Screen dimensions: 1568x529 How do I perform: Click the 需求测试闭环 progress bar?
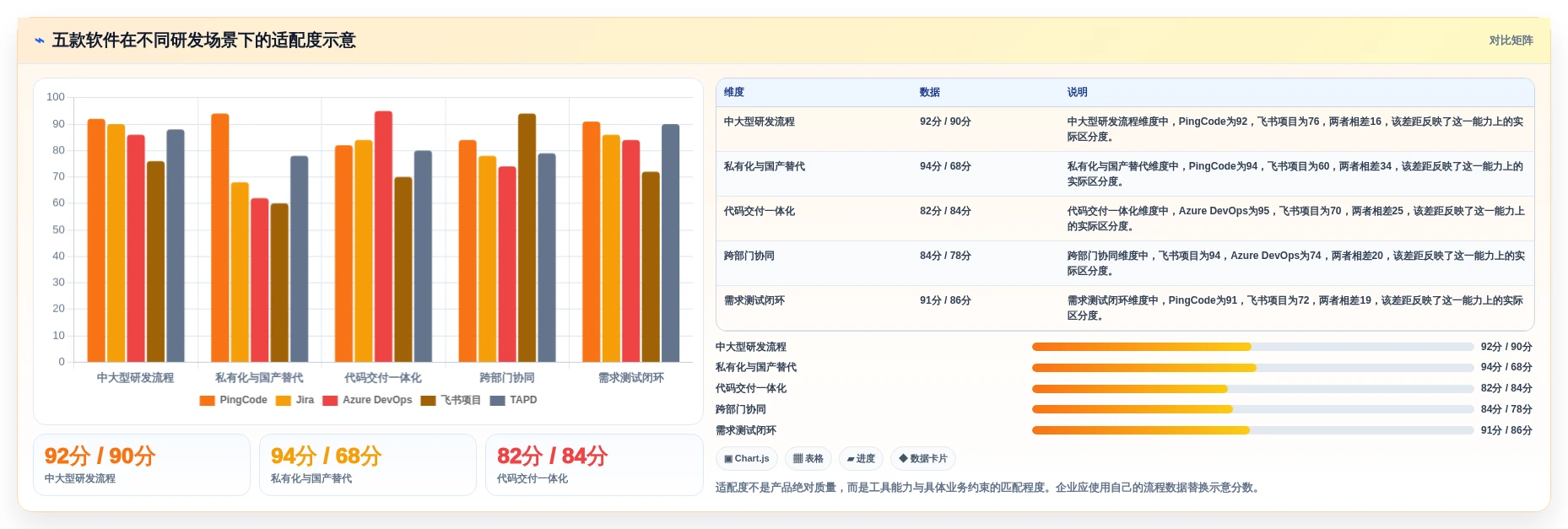(x=1252, y=431)
